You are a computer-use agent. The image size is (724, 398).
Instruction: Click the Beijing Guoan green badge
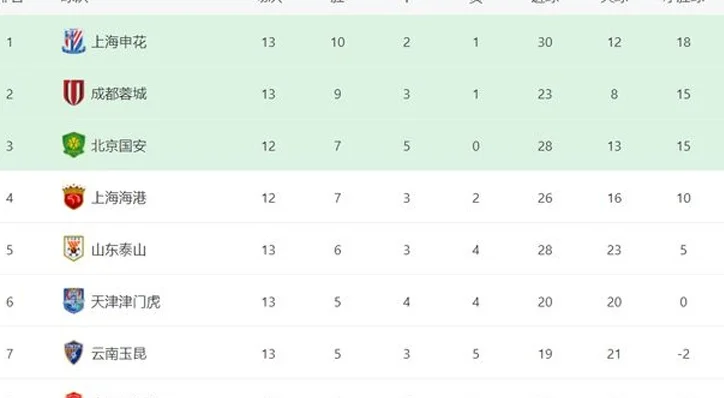pyautogui.click(x=73, y=145)
